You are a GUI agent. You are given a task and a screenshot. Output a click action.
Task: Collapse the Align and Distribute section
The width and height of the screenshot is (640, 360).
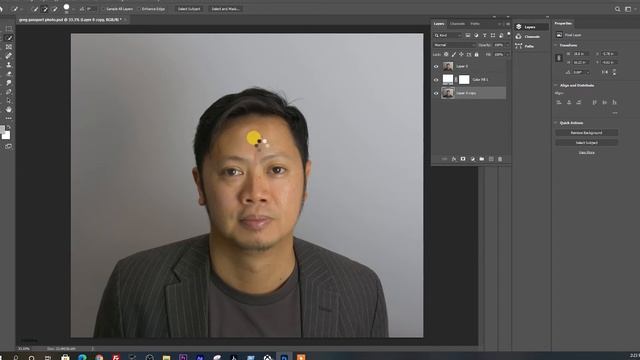pos(556,85)
